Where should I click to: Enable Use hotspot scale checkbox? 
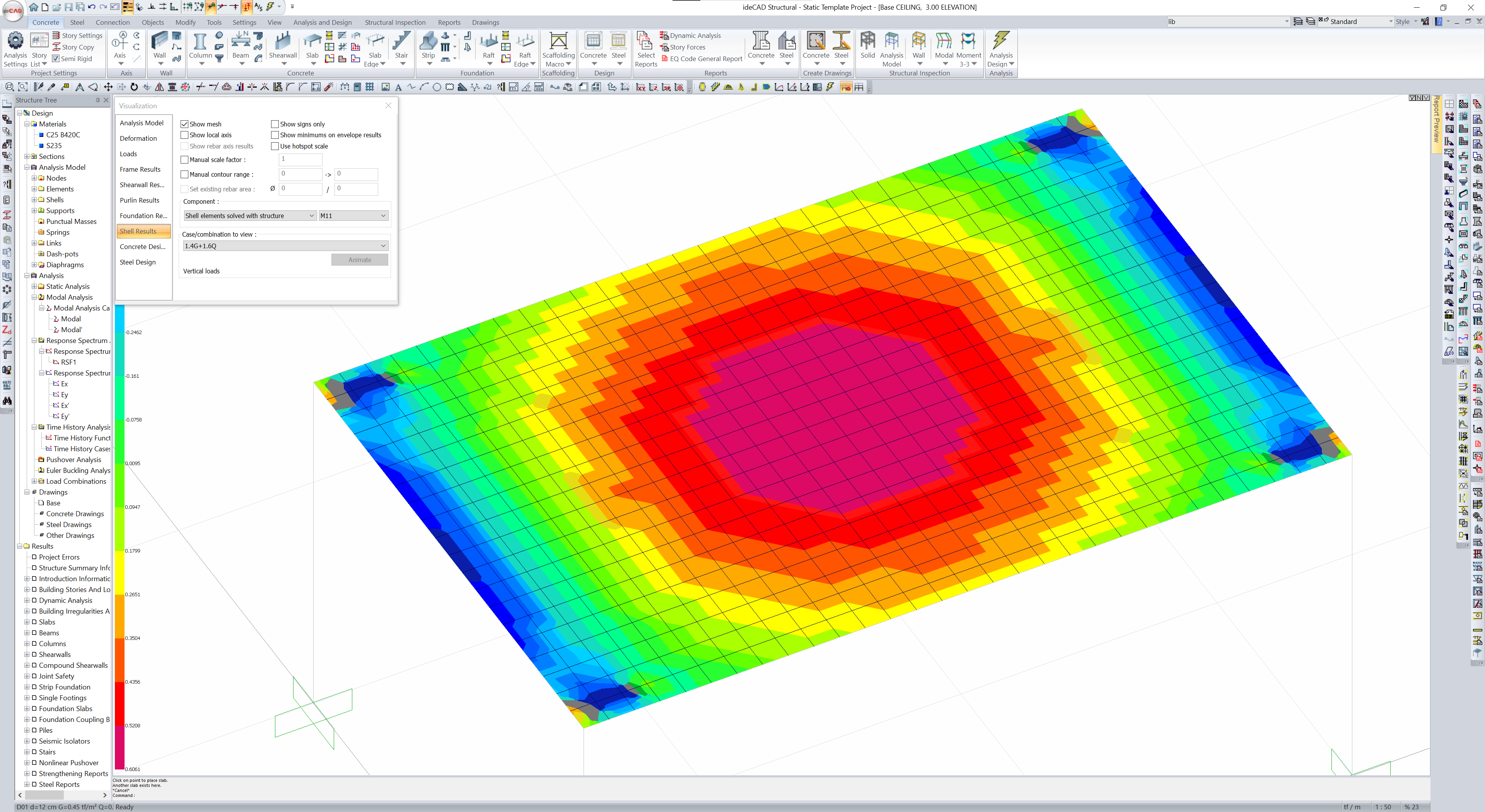click(x=275, y=147)
